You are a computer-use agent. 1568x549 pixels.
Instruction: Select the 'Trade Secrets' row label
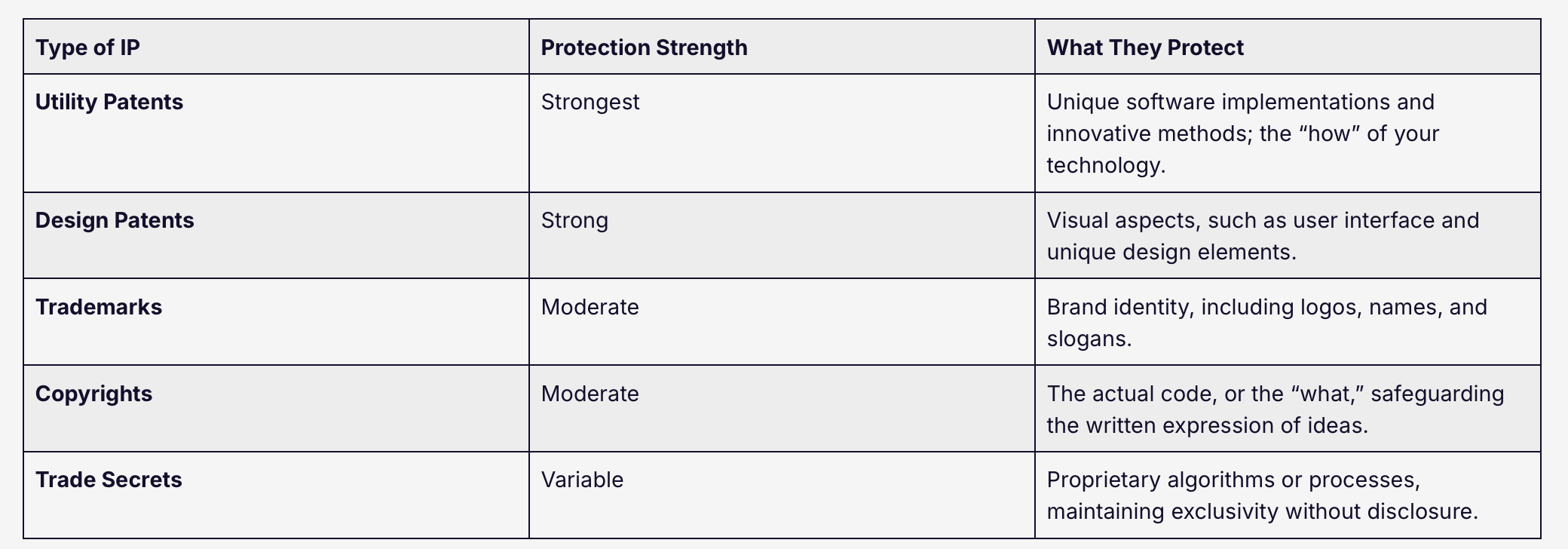pyautogui.click(x=109, y=480)
